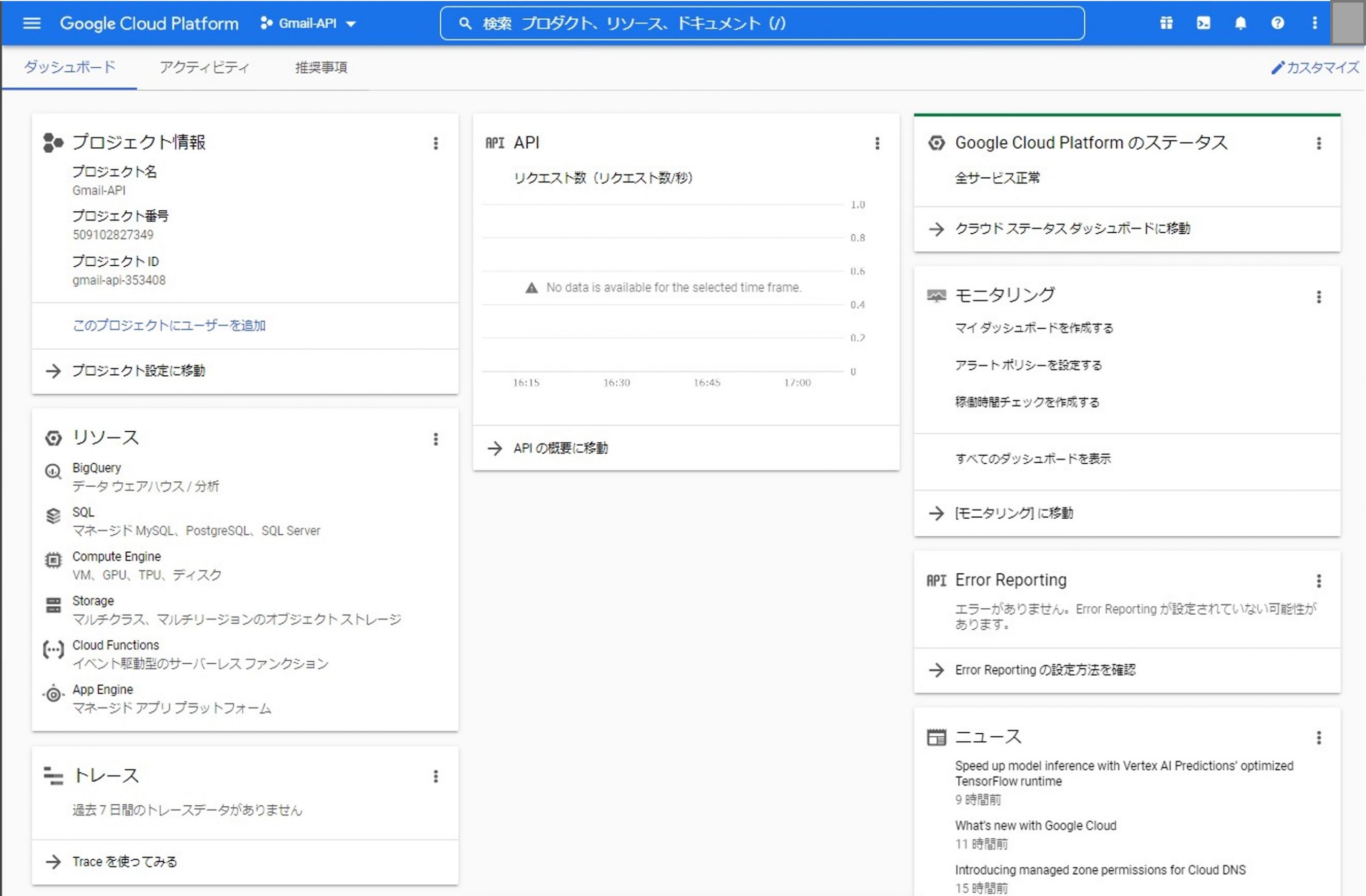This screenshot has width=1366, height=896.
Task: Click the Compute Engine chip icon
Action: [53, 560]
